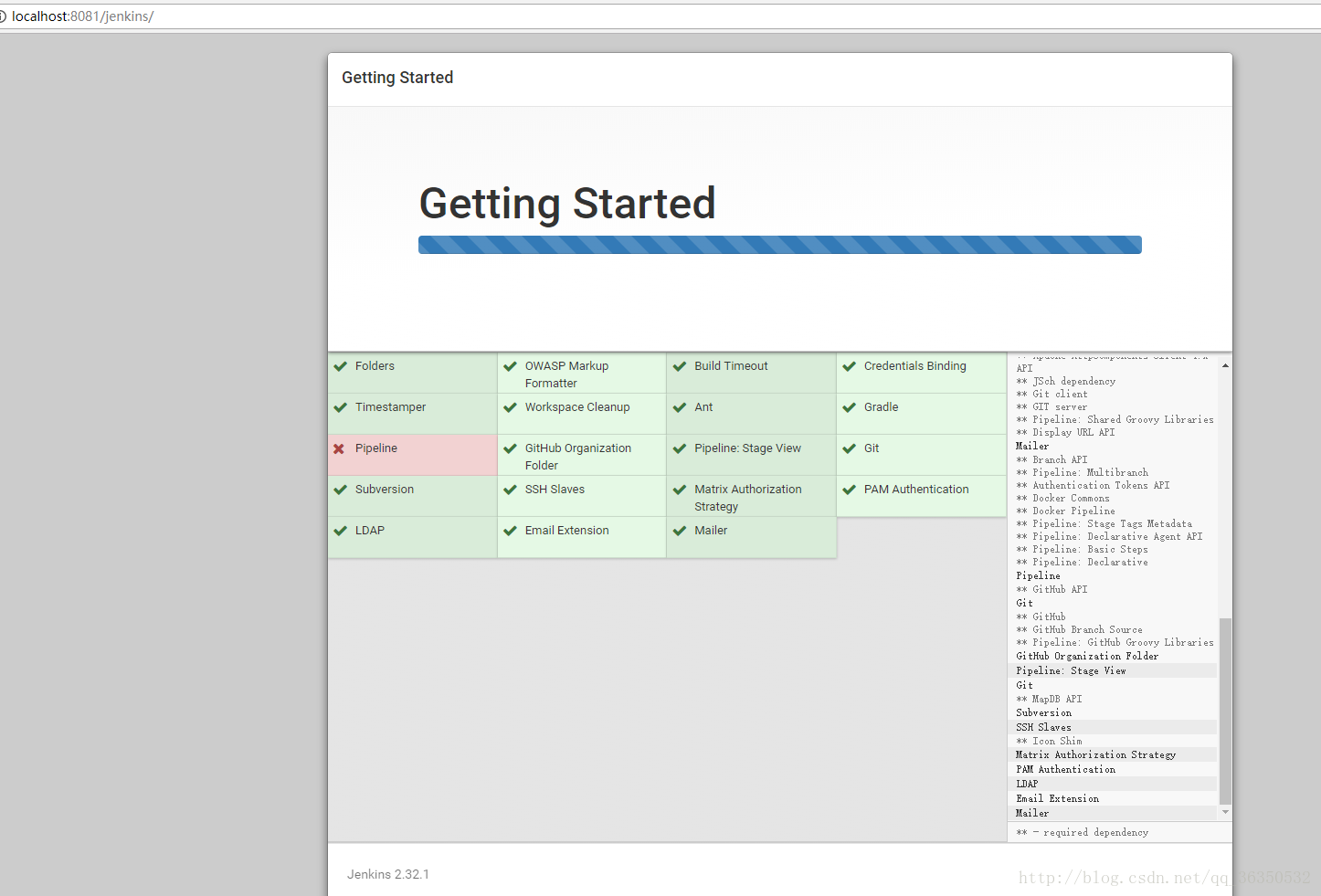The image size is (1321, 896).
Task: Click the check icon in the GitHub Organization Folder grid cell
Action: (x=510, y=448)
